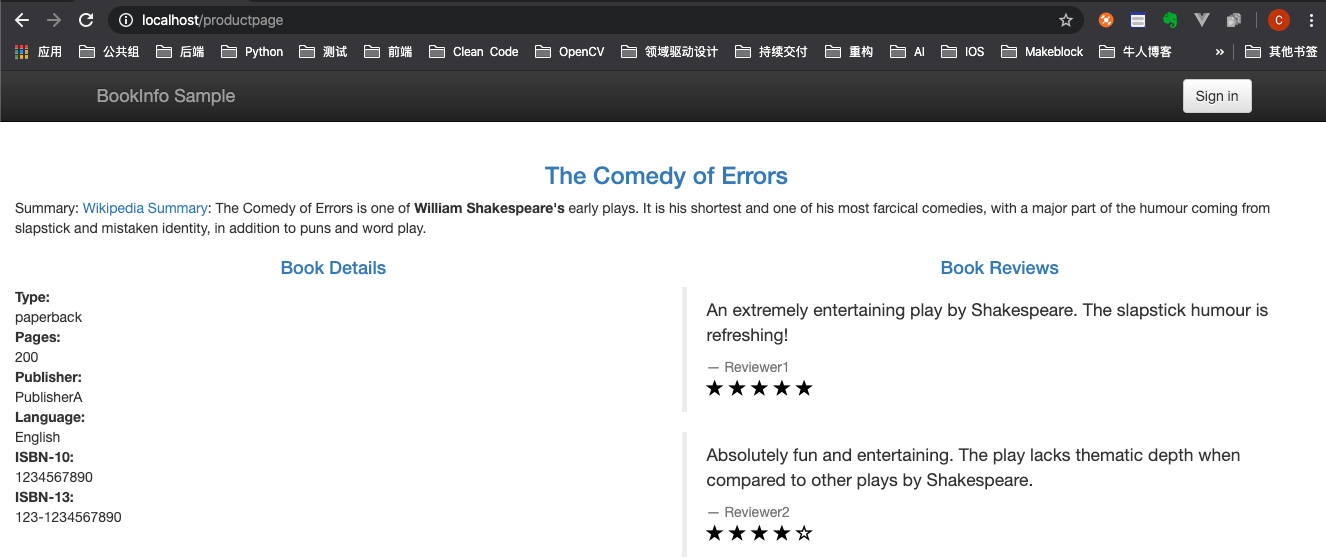Open the Makeblock bookmarks folder
Image resolution: width=1326 pixels, height=559 pixels.
point(1042,52)
